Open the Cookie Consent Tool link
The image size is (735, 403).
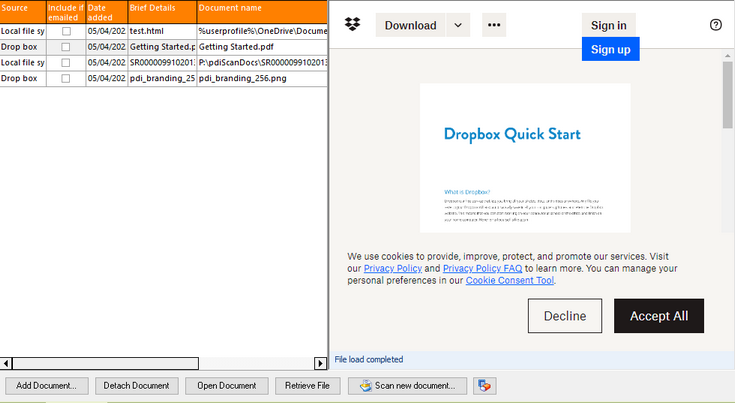click(510, 280)
